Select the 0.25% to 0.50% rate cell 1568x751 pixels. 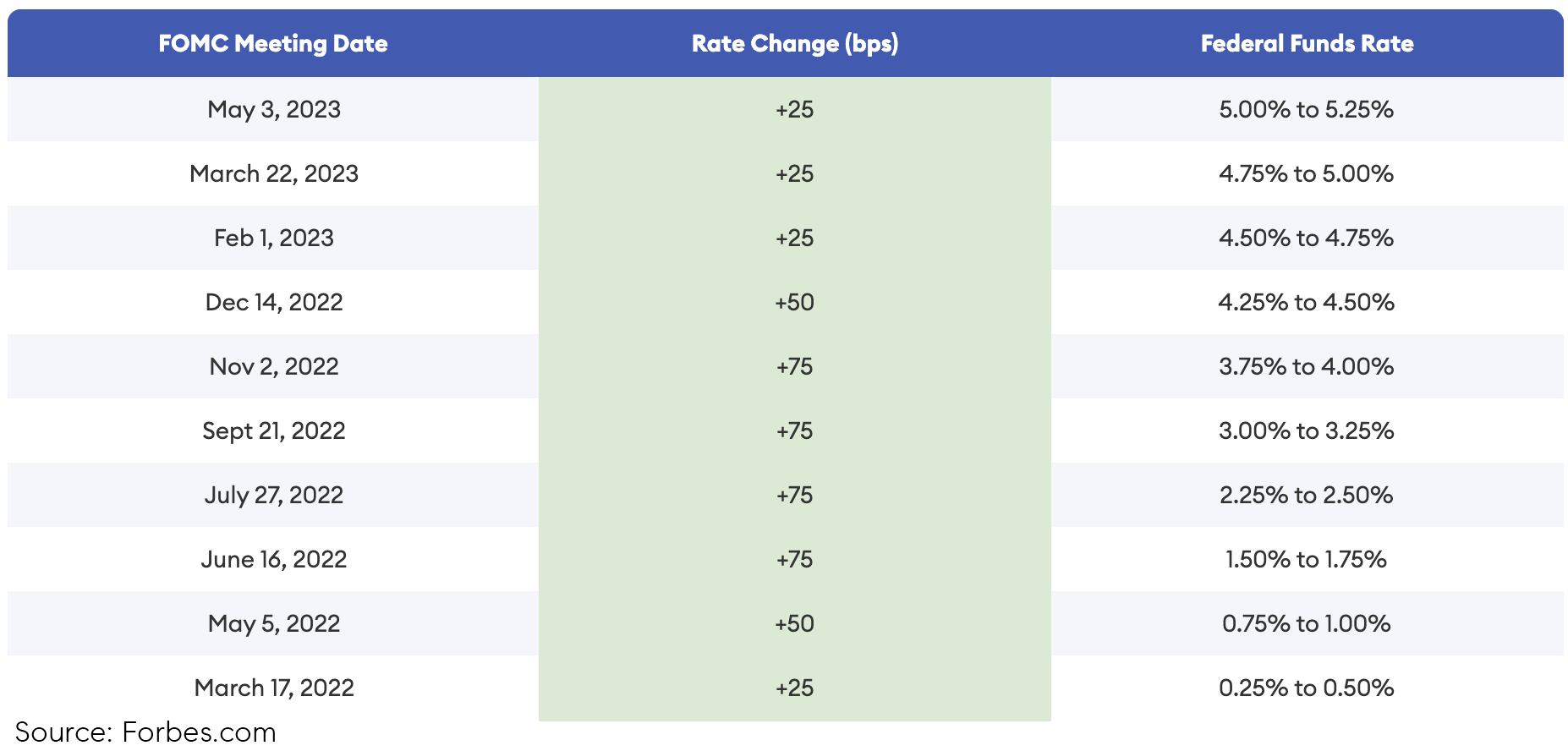pos(1306,688)
